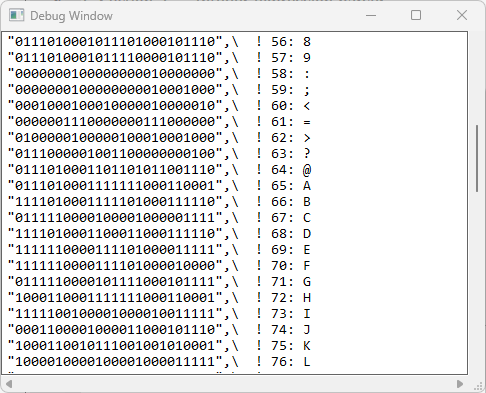
Task: Click the line commented 73: I
Action: pos(159,314)
